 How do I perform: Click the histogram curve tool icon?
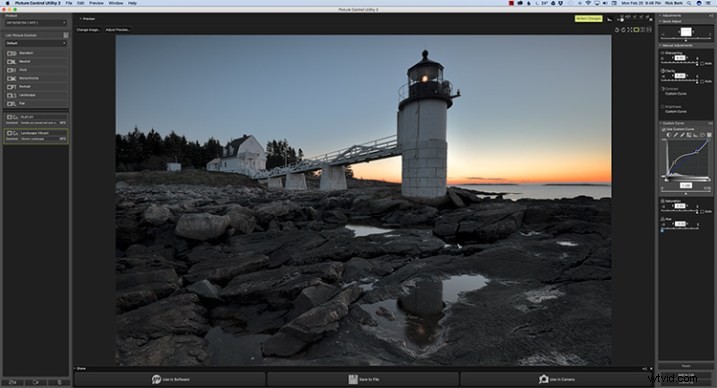(x=696, y=135)
